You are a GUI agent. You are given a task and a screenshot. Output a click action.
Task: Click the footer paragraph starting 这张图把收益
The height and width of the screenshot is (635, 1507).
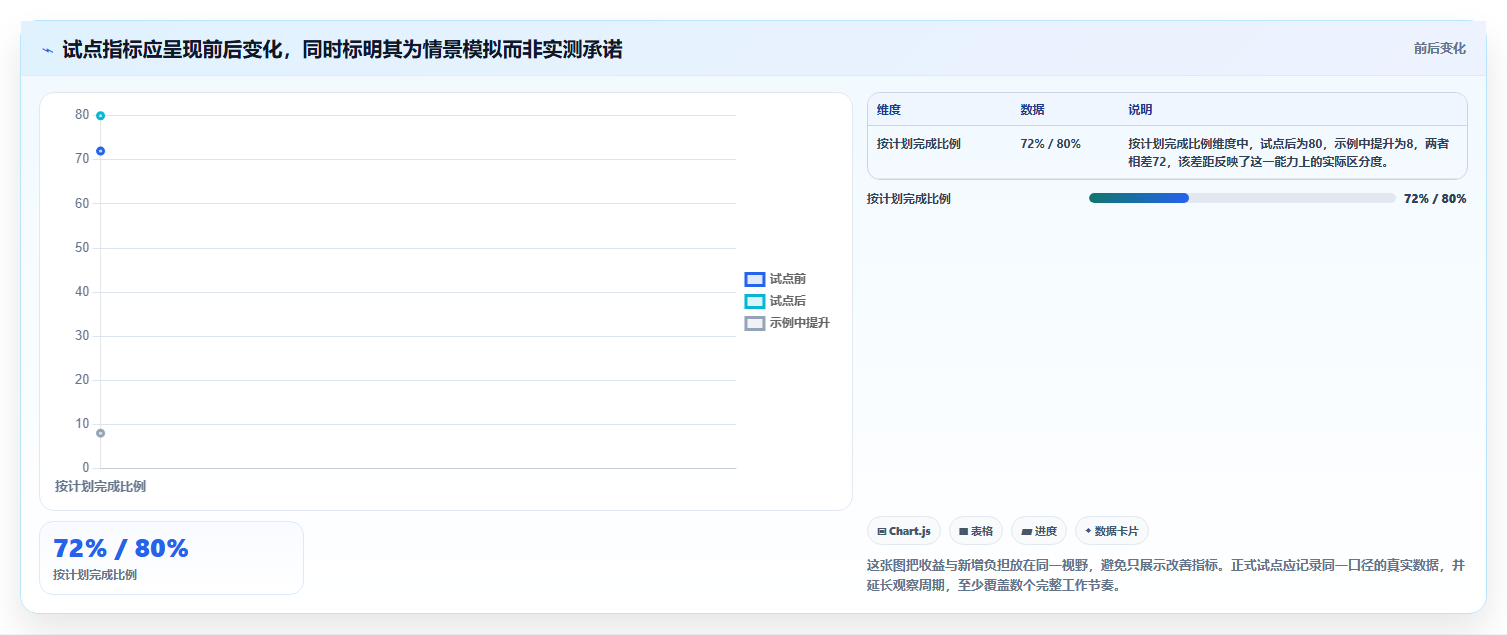coord(1166,575)
